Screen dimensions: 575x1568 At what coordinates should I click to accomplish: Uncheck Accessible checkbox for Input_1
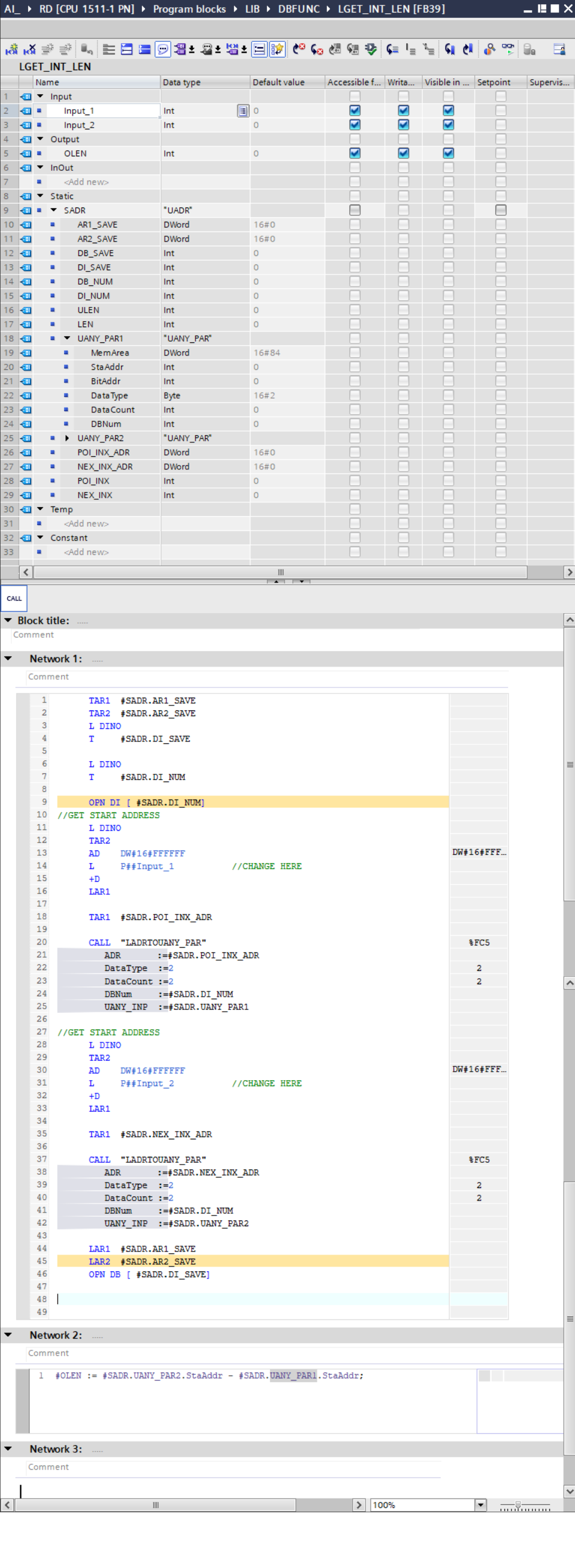355,111
